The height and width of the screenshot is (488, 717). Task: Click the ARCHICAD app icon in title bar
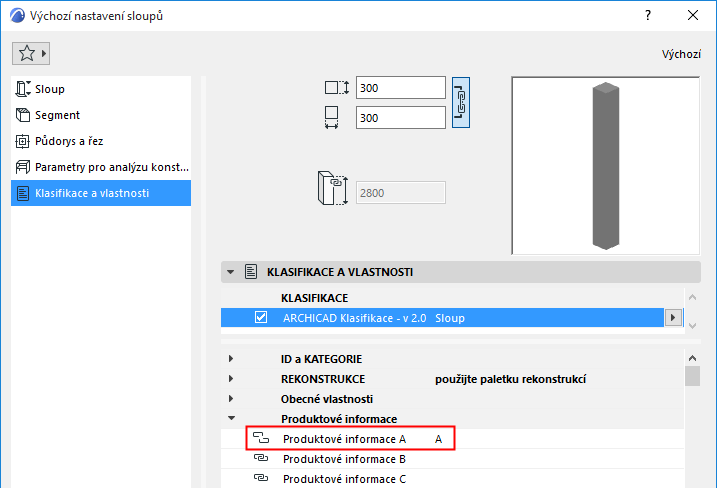click(x=17, y=16)
